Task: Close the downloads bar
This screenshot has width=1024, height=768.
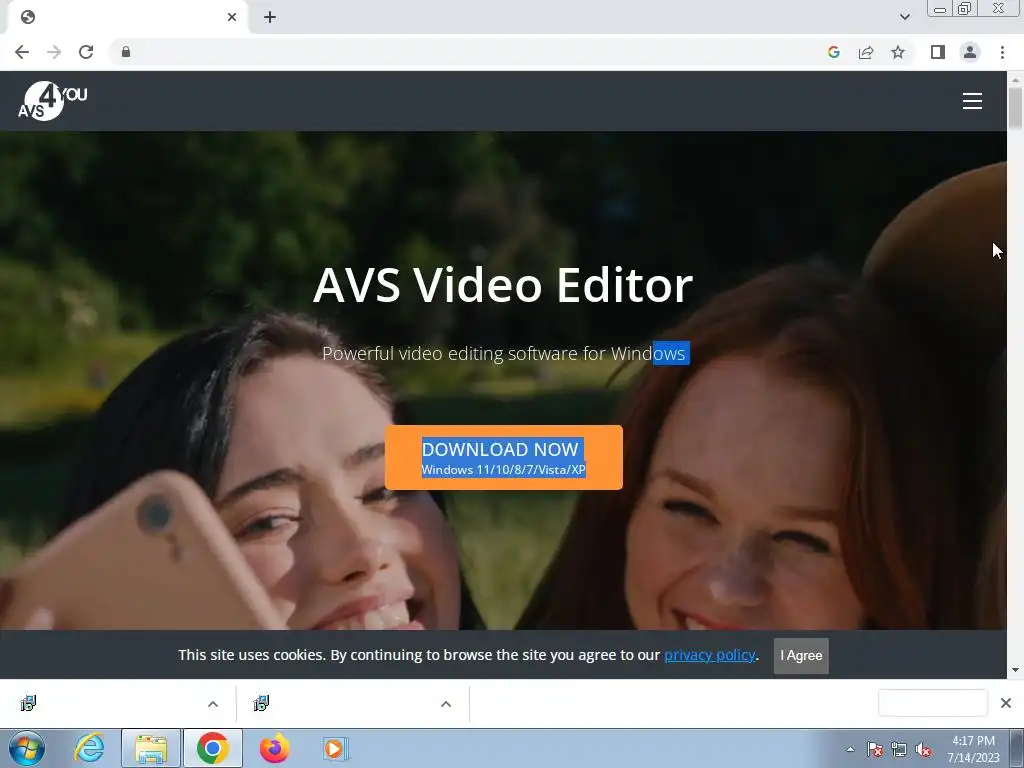Action: tap(1006, 703)
